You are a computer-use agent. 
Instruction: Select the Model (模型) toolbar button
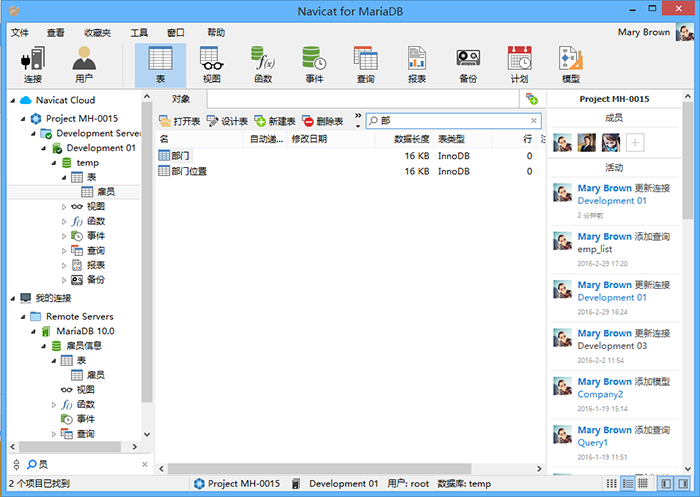tap(571, 65)
